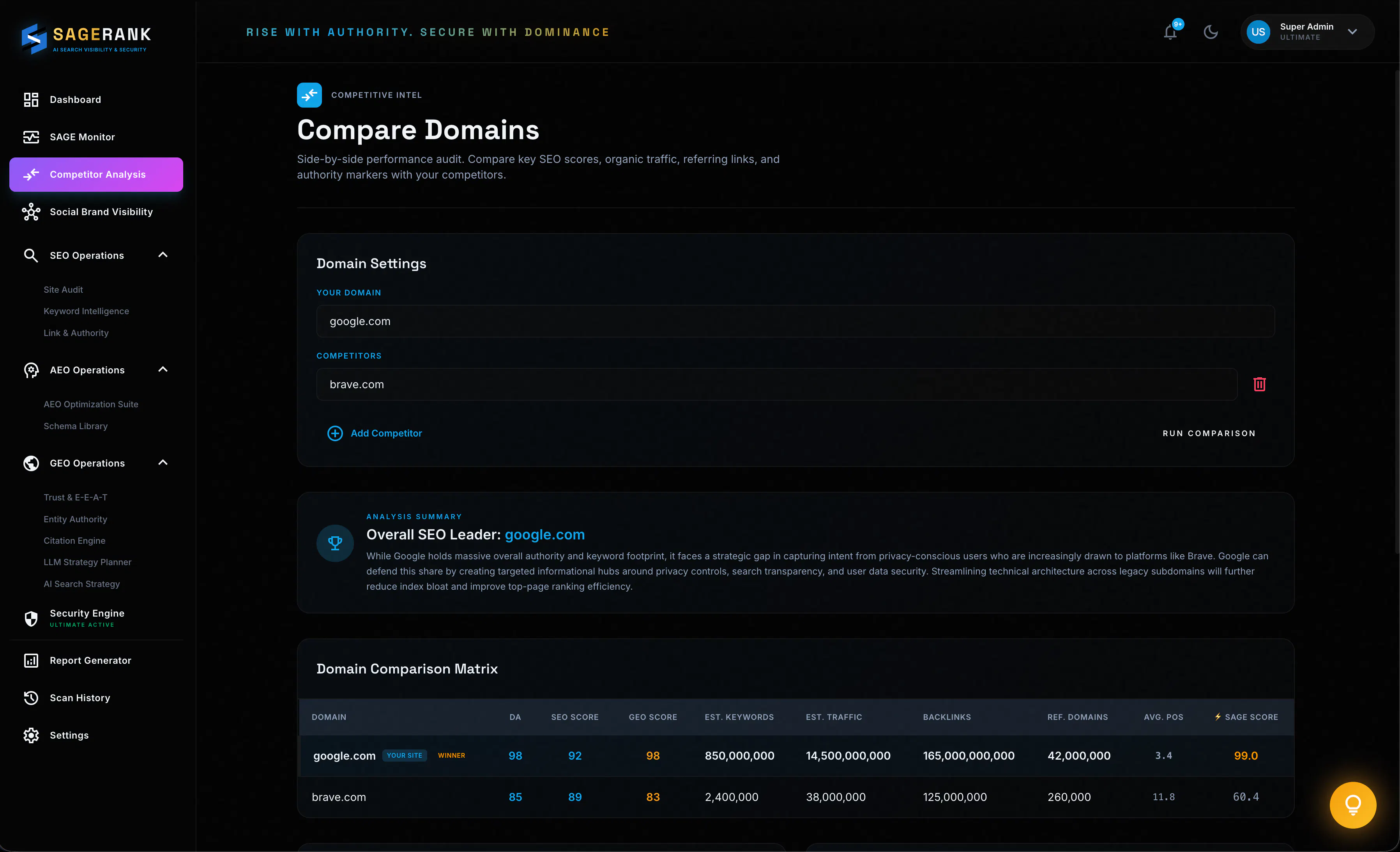Viewport: 1400px width, 852px height.
Task: Click the brave.com competitor input field
Action: (x=777, y=385)
